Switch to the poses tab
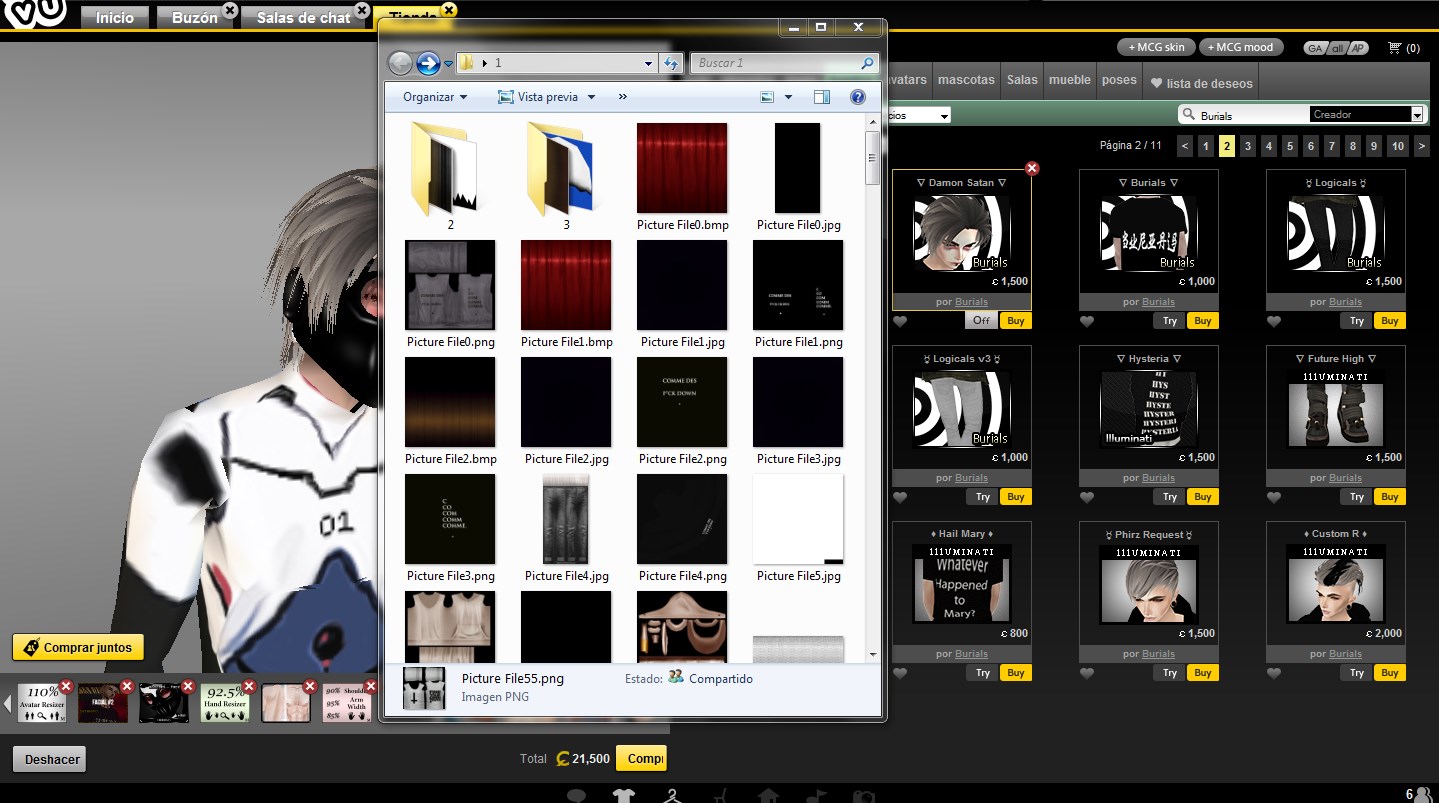Screen dimensions: 1439x803 (1119, 80)
